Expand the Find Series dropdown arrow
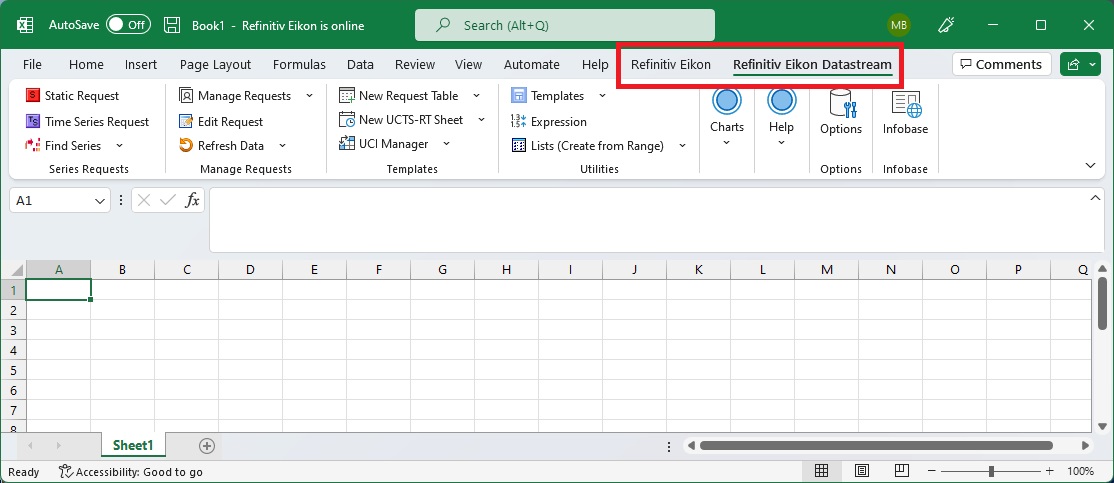The image size is (1114, 483). [x=119, y=146]
